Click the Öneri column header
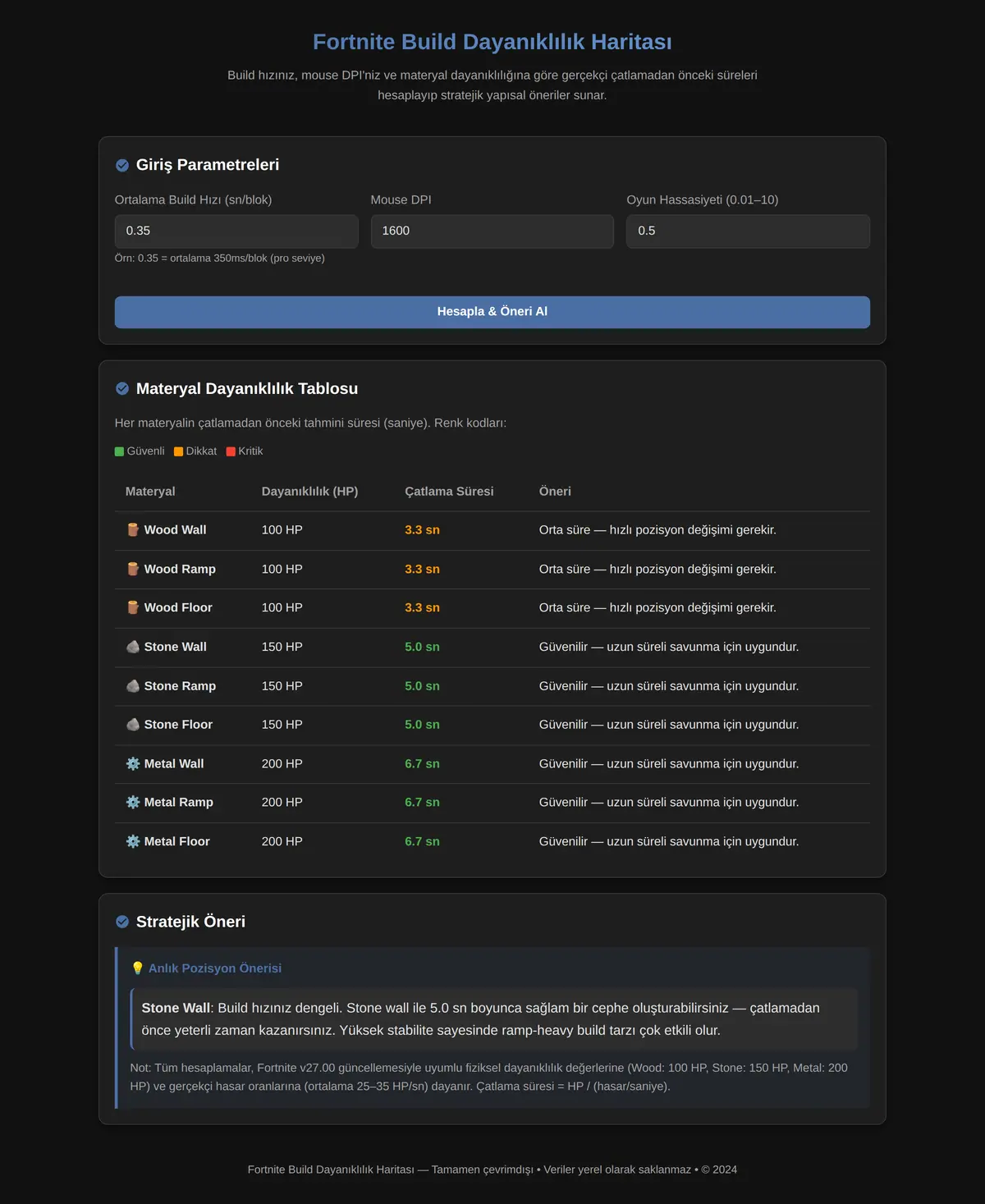This screenshot has width=985, height=1204. coord(555,492)
